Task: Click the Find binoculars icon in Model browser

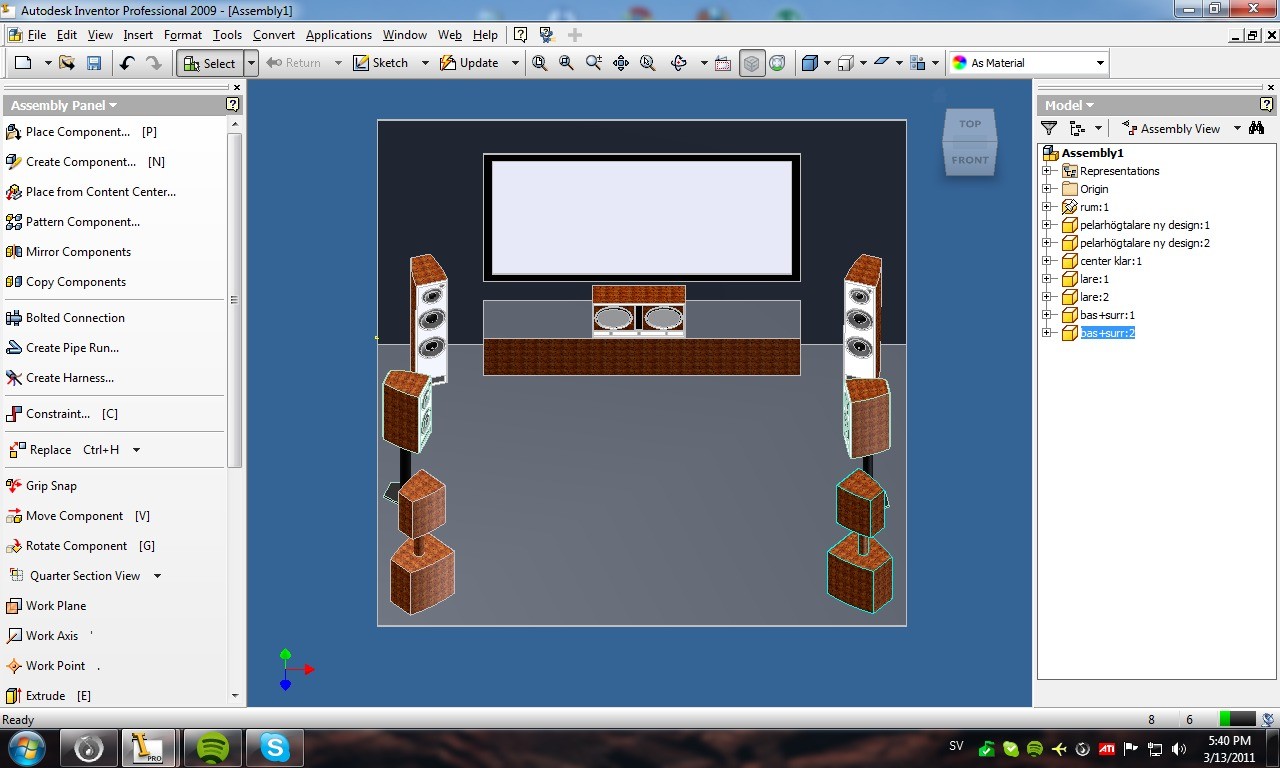Action: [1257, 128]
